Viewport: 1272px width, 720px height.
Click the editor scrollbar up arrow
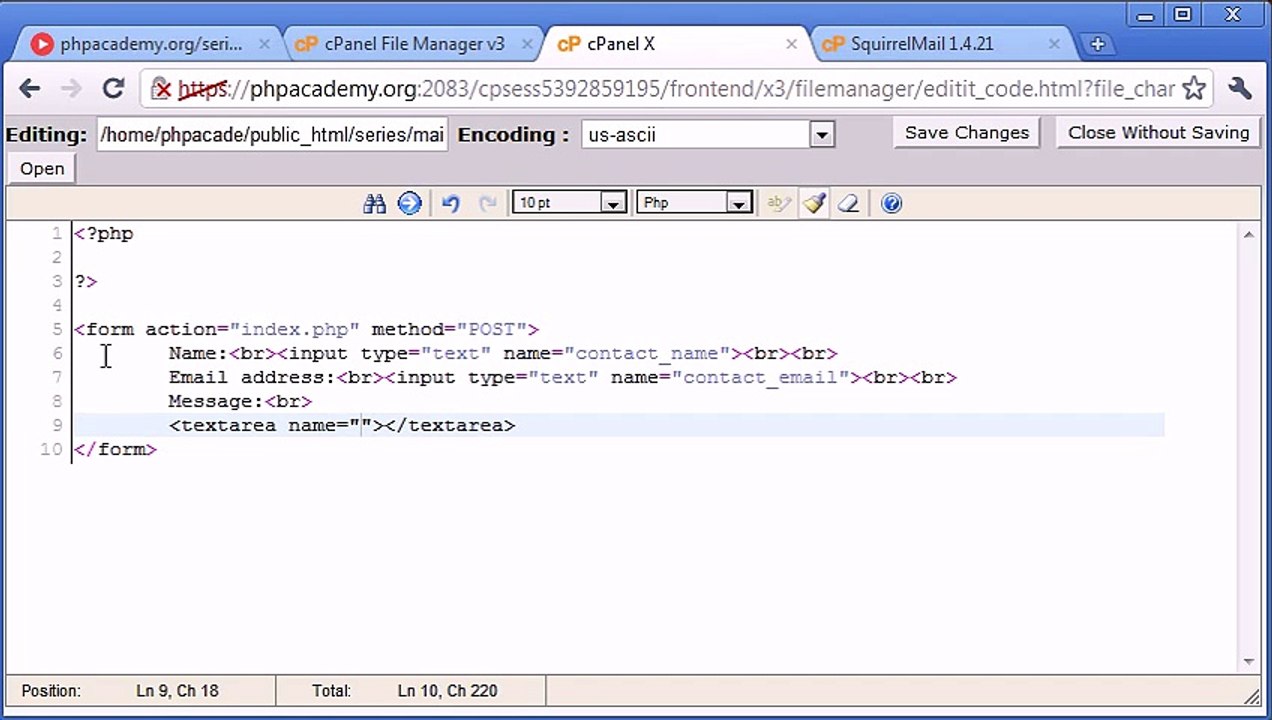(1249, 234)
